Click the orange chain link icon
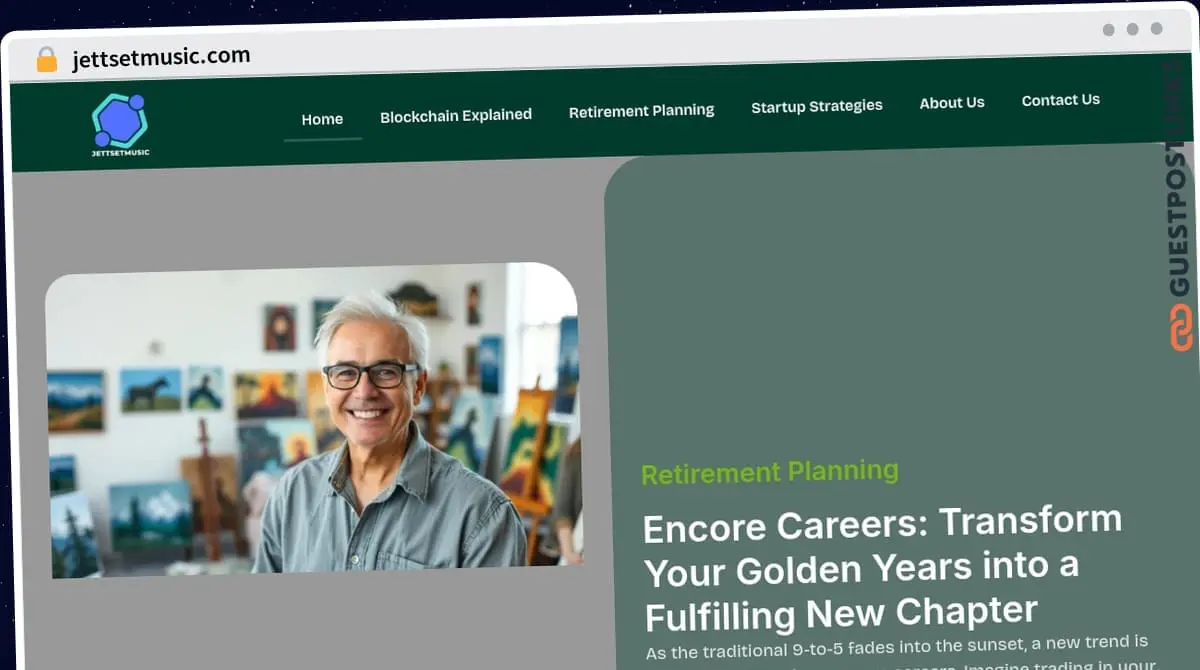This screenshot has height=670, width=1200. click(x=1181, y=327)
